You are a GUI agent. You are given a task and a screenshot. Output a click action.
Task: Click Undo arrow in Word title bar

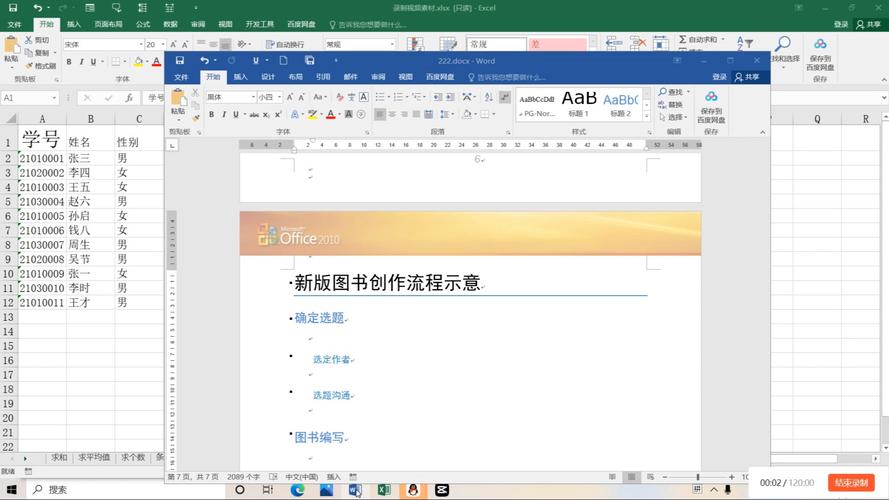204,61
